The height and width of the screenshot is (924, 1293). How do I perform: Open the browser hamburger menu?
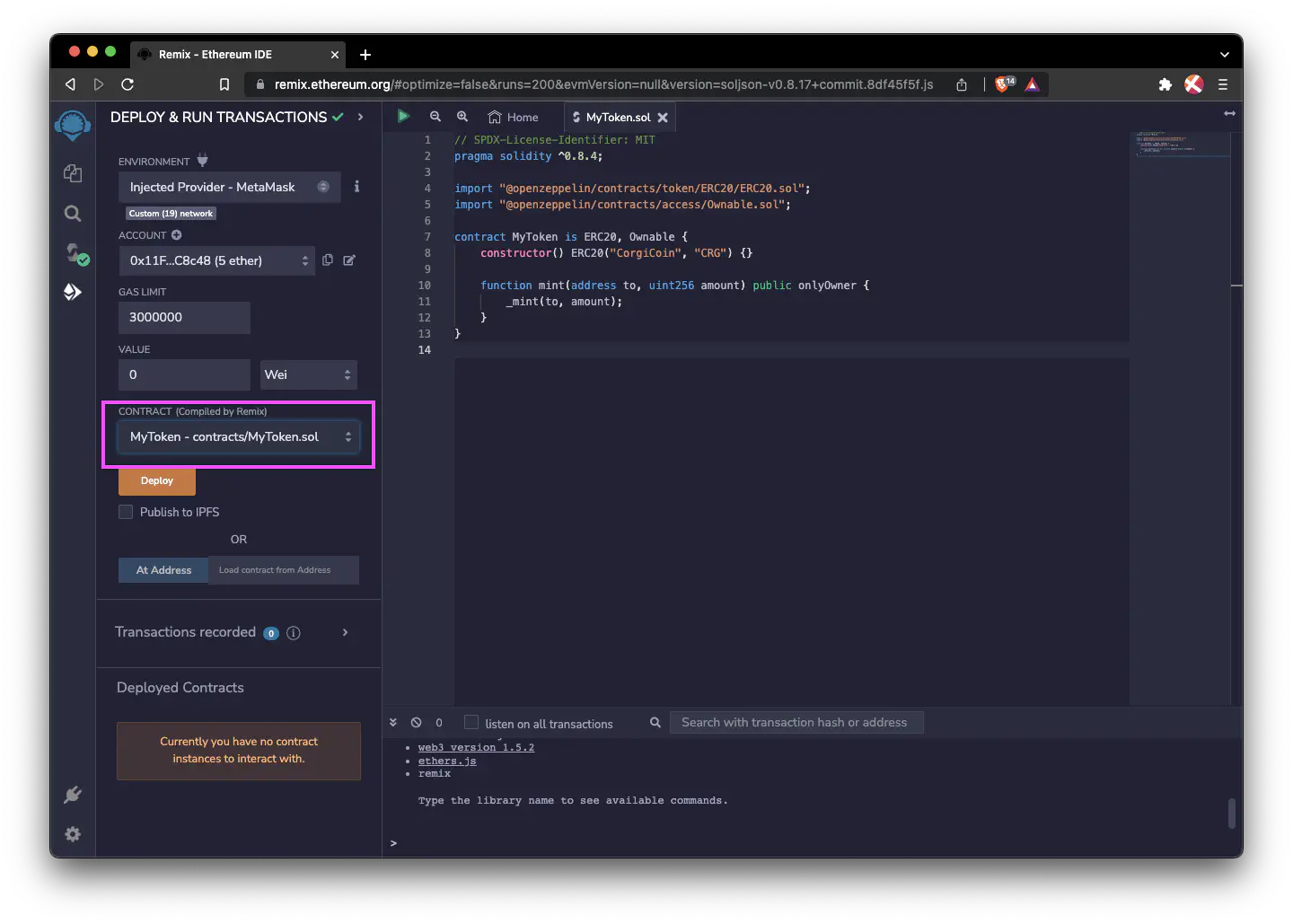tap(1222, 84)
